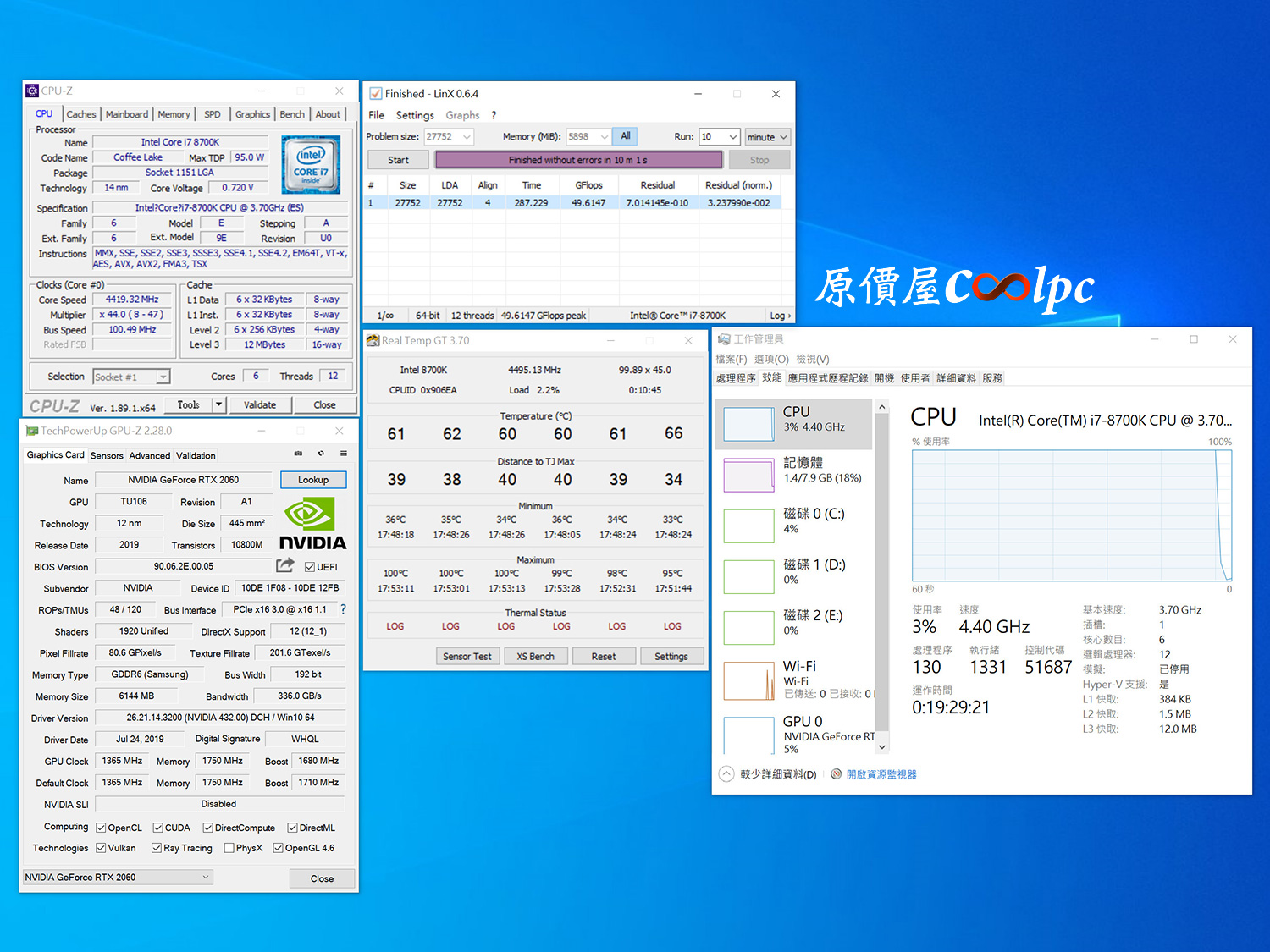The height and width of the screenshot is (952, 1270).
Task: Open the Graphs menu in LinX
Action: (462, 115)
